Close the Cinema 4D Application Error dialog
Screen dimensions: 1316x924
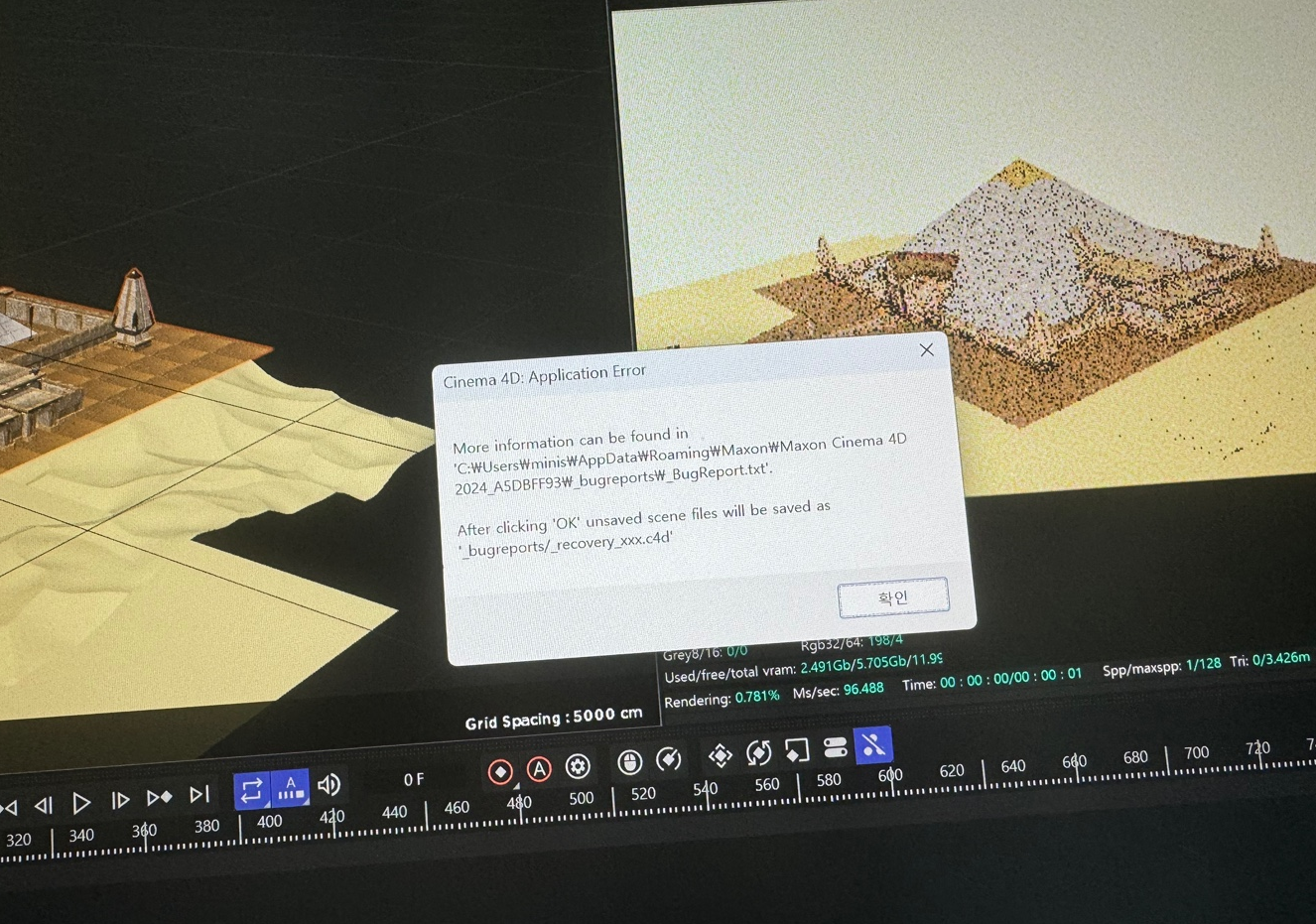[926, 350]
